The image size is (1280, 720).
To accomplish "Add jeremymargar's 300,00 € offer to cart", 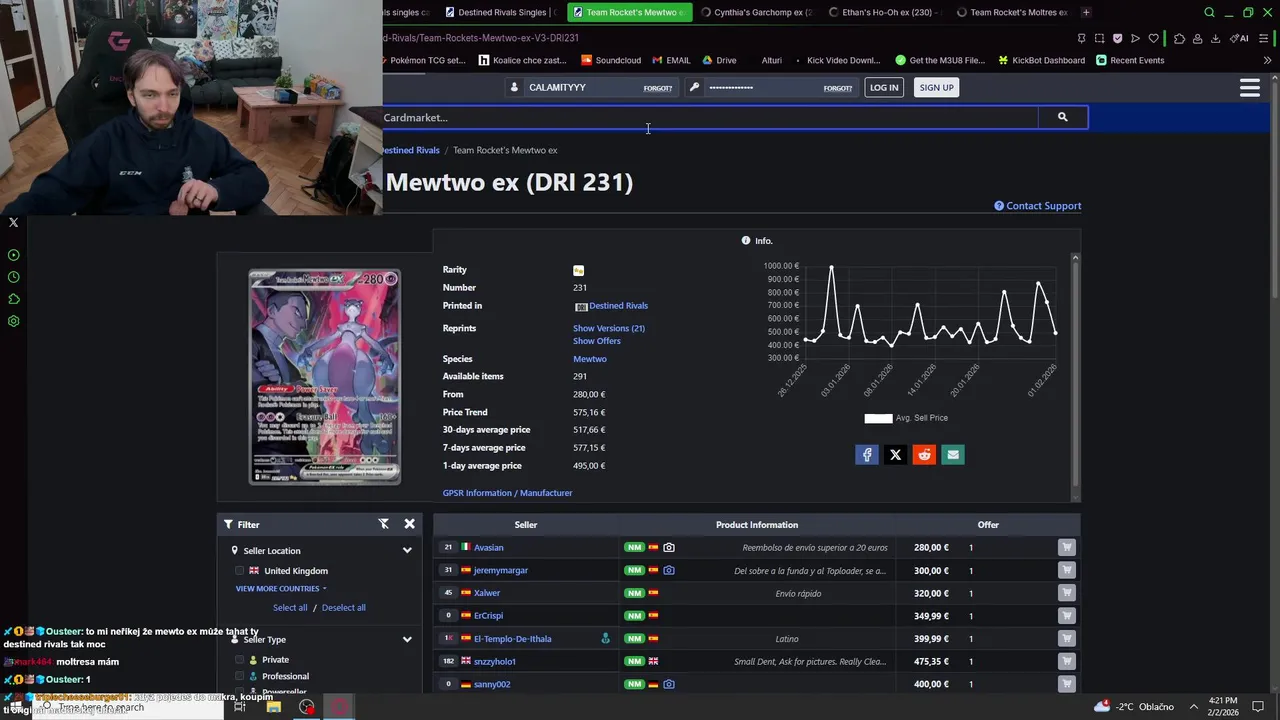I will coord(1067,570).
